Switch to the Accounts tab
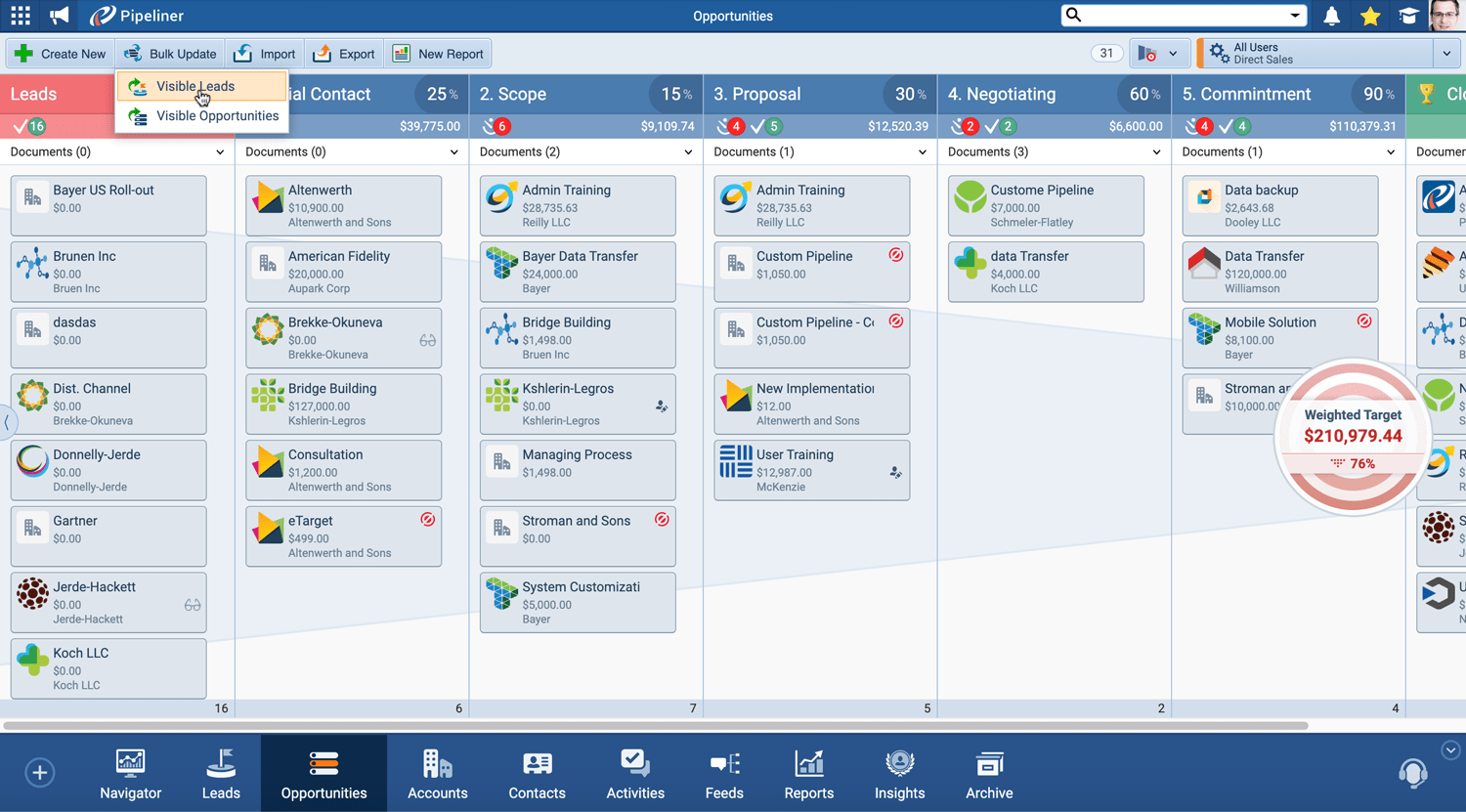The width and height of the screenshot is (1466, 812). click(x=437, y=774)
